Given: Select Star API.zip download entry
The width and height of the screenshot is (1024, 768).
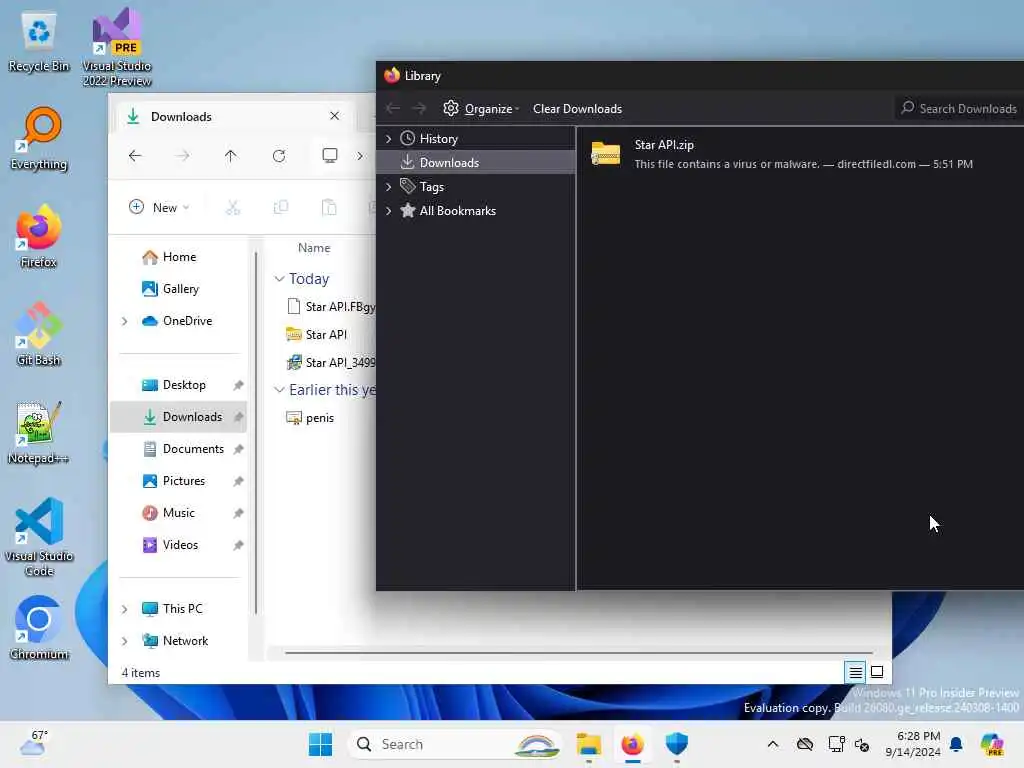Looking at the screenshot, I should pos(800,154).
